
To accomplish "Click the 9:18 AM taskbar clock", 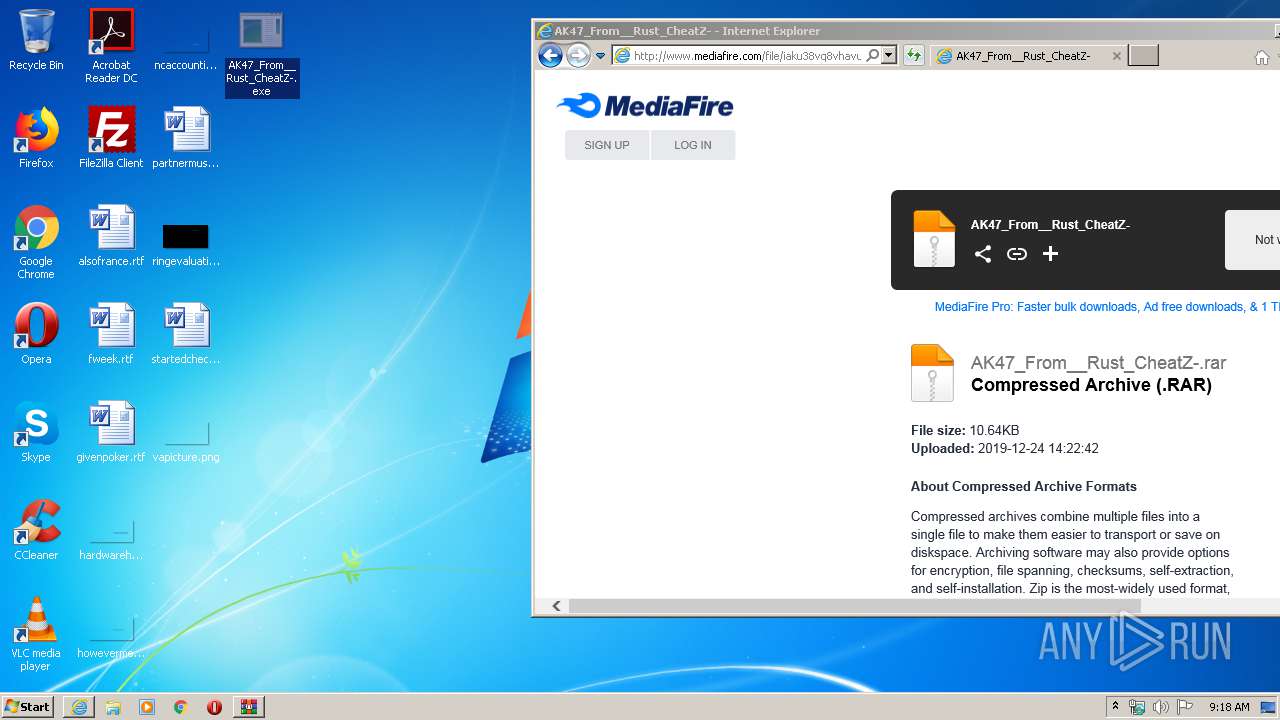I will [x=1229, y=707].
